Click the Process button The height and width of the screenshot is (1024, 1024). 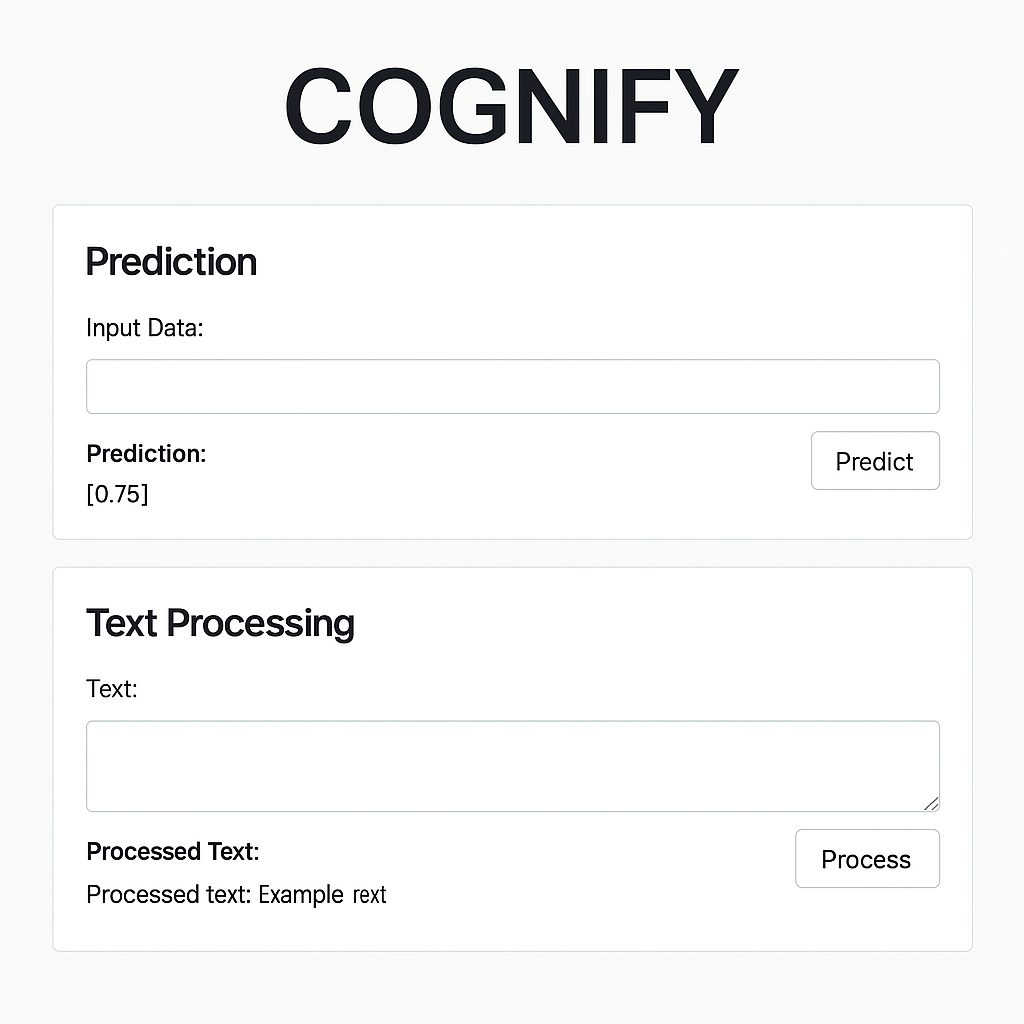[867, 859]
